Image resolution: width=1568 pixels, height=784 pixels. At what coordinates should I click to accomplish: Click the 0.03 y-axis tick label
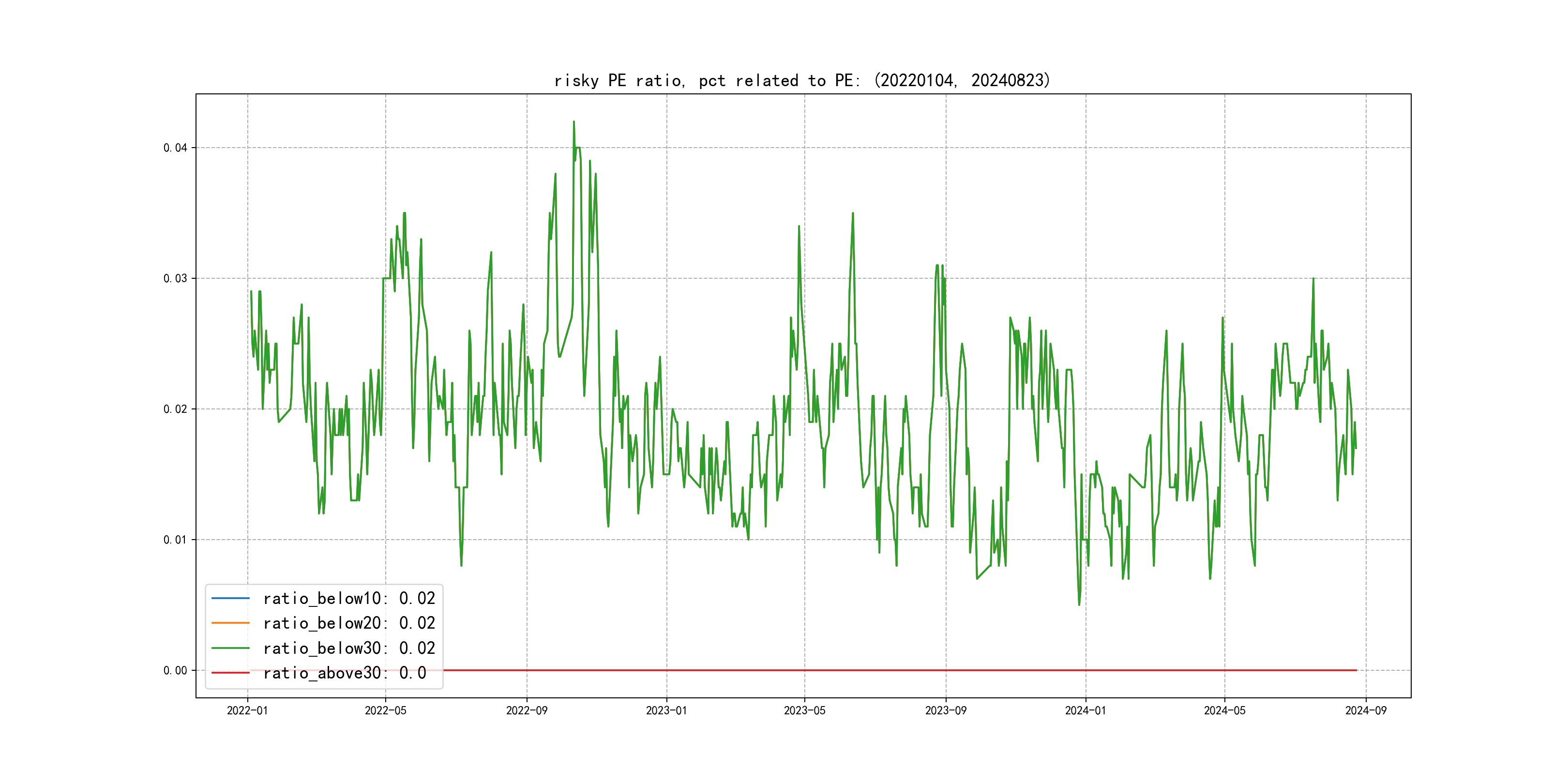tap(175, 279)
